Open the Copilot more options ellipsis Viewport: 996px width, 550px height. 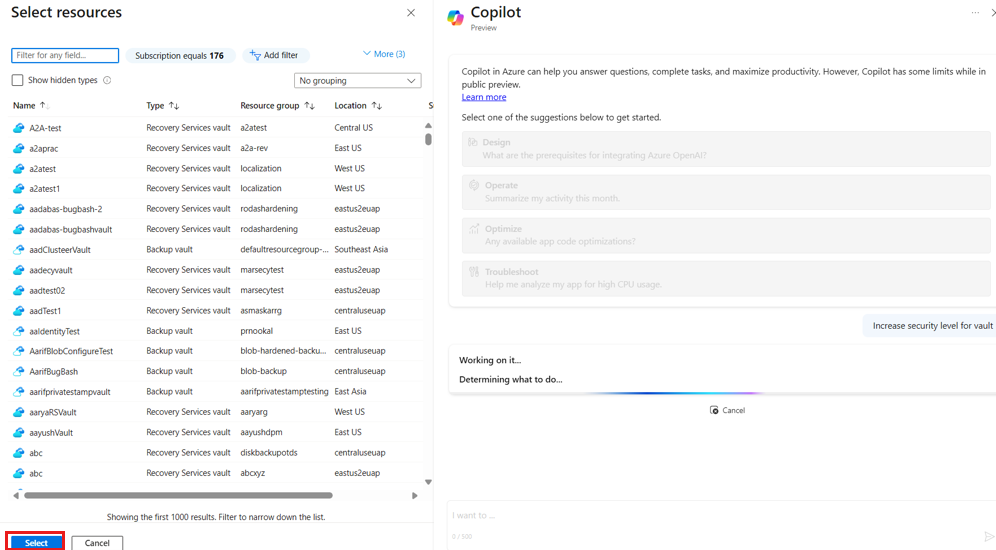[975, 13]
